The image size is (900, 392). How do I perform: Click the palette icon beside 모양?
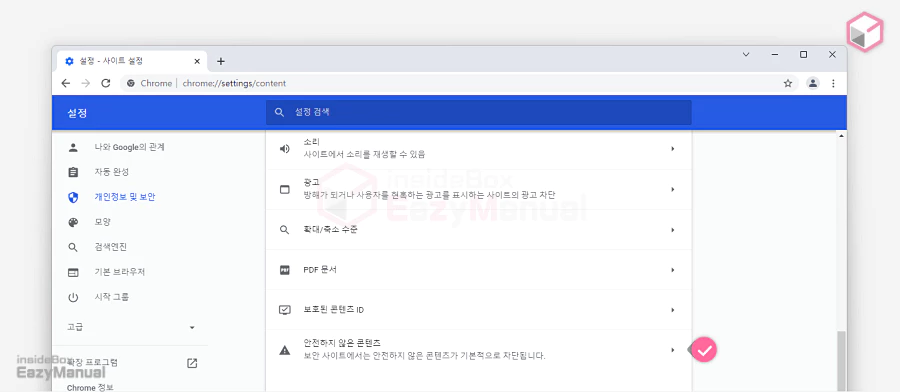73,222
